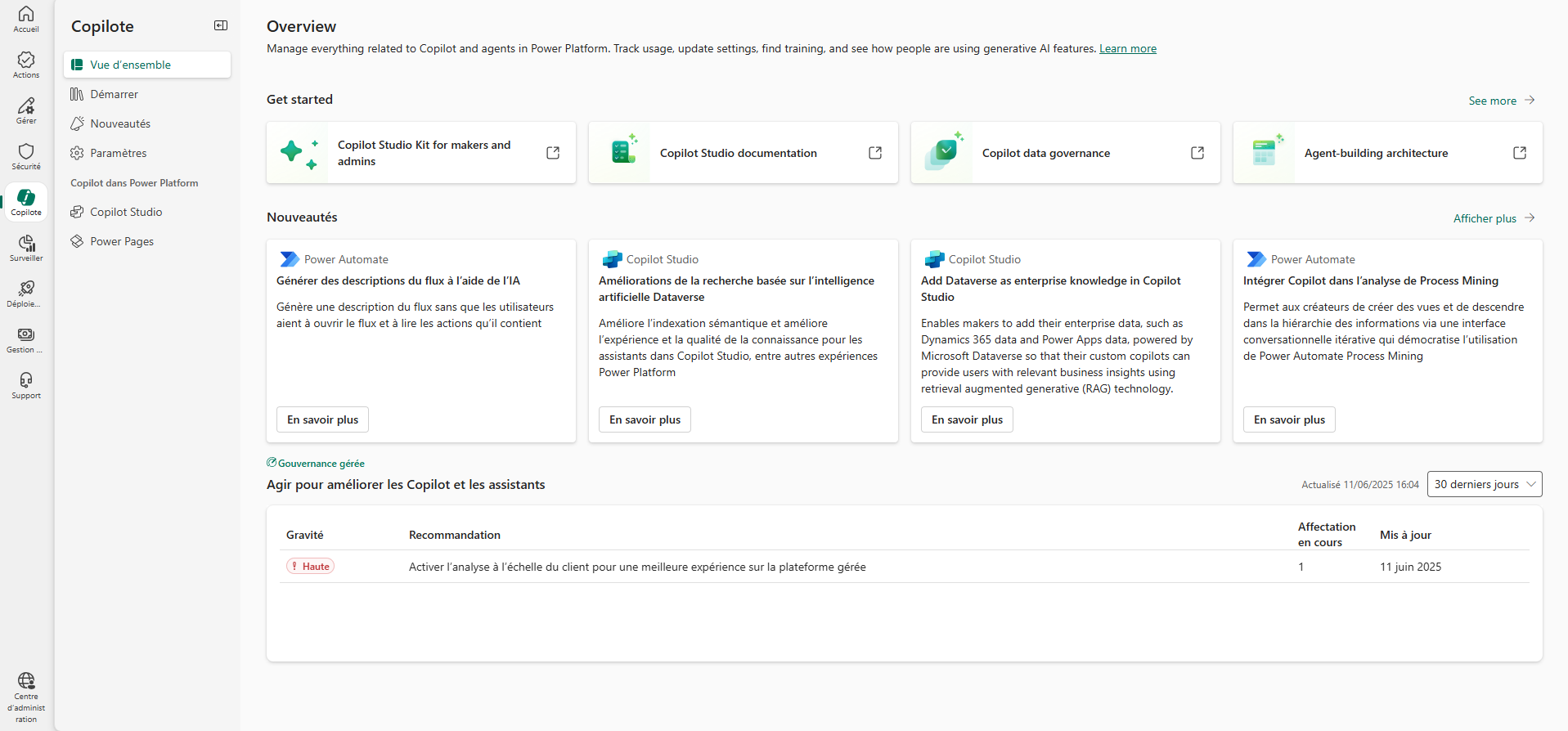The width and height of the screenshot is (1568, 731).
Task: Click Générer des descriptions du flux title
Action: point(398,280)
